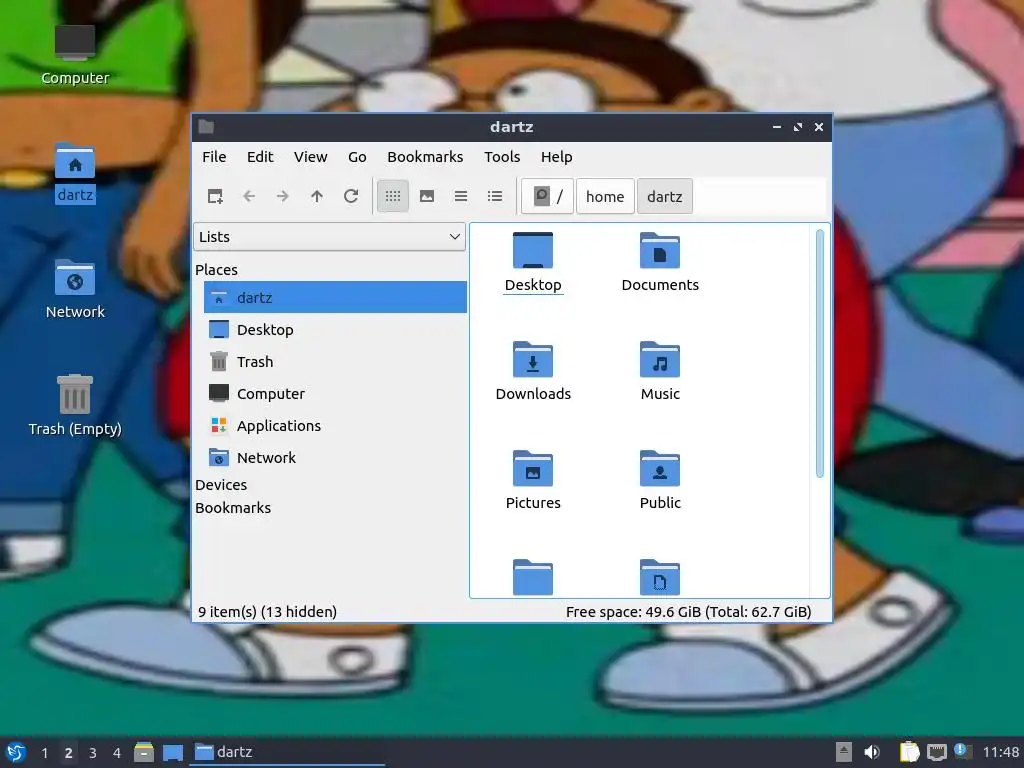This screenshot has width=1024, height=768.
Task: Expand the Lists side pane dropdown
Action: coord(329,237)
